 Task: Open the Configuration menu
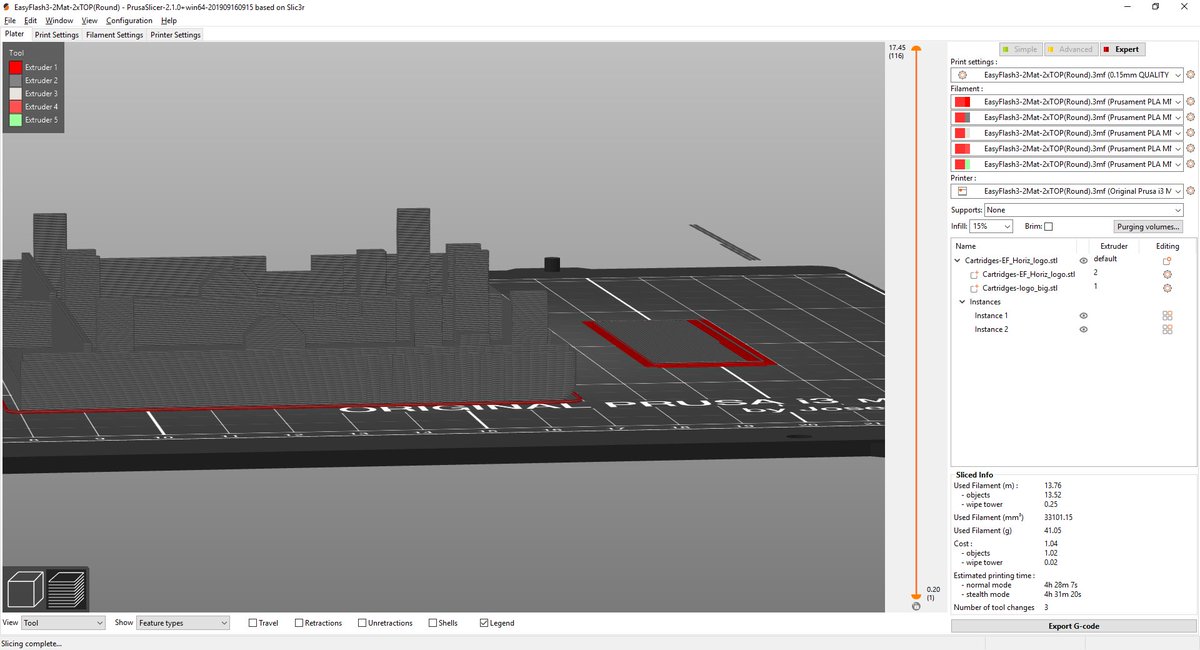[x=129, y=20]
